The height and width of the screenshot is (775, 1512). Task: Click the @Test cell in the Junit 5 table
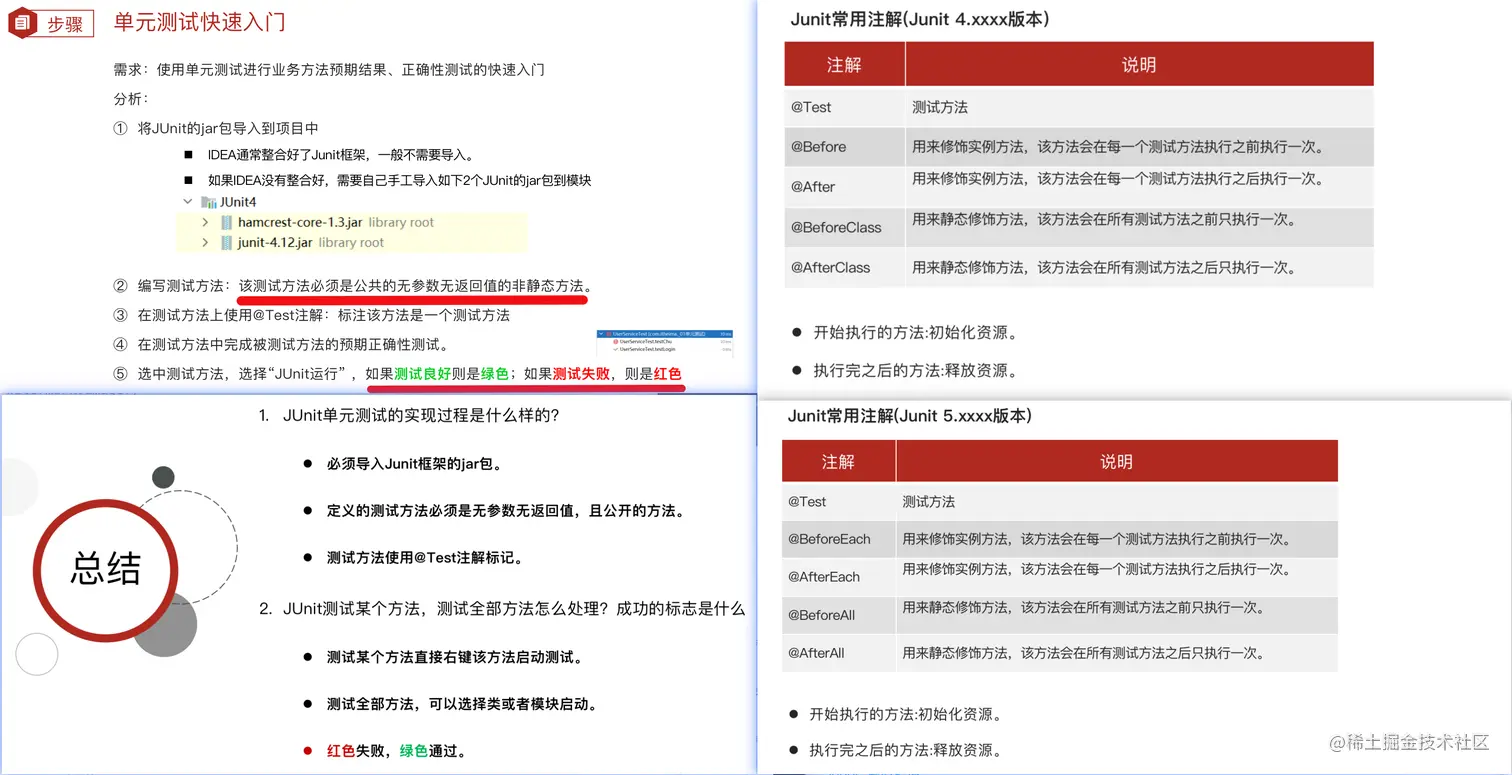(838, 502)
